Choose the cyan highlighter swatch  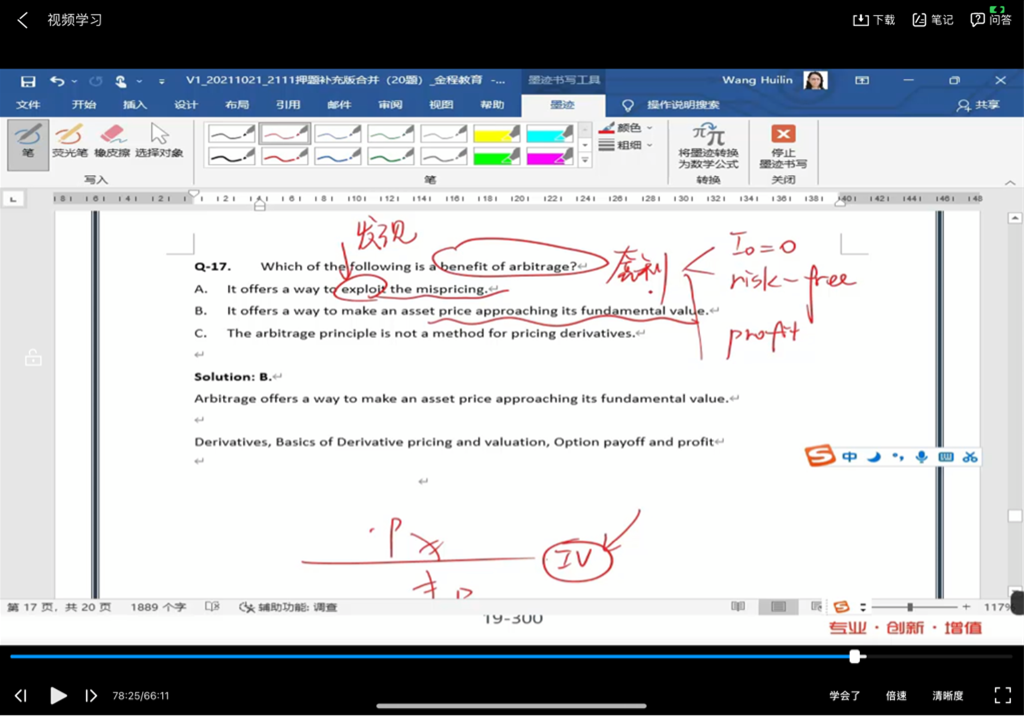point(549,133)
